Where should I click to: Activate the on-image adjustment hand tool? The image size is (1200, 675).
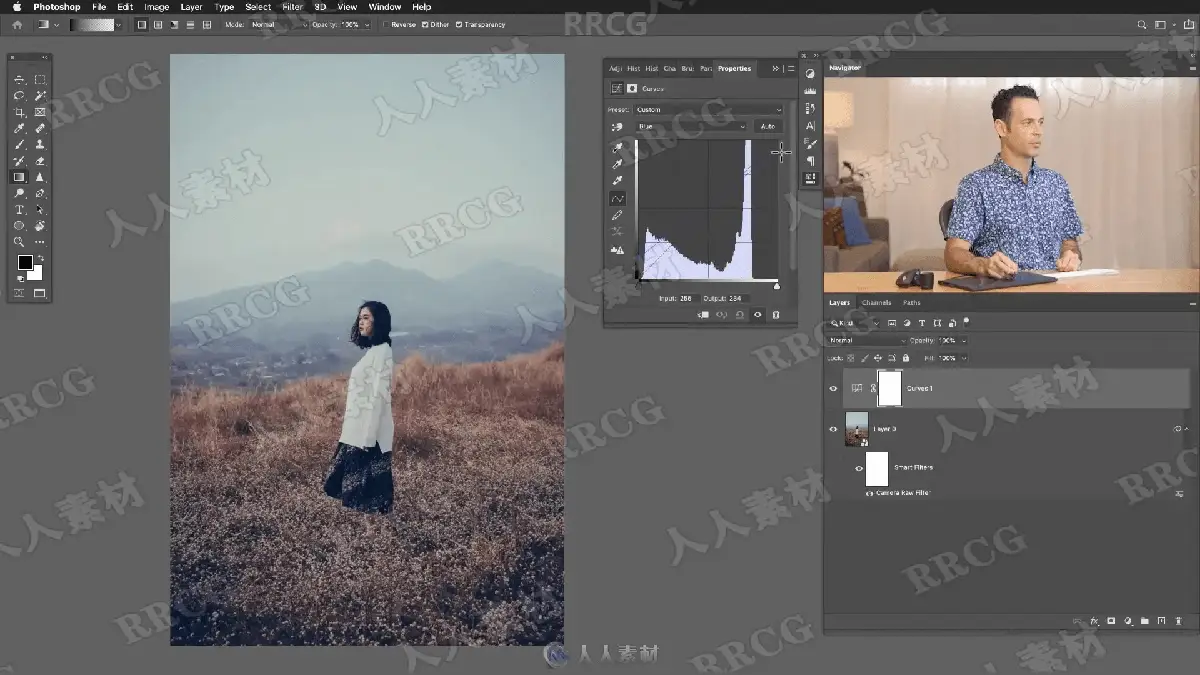tap(617, 127)
